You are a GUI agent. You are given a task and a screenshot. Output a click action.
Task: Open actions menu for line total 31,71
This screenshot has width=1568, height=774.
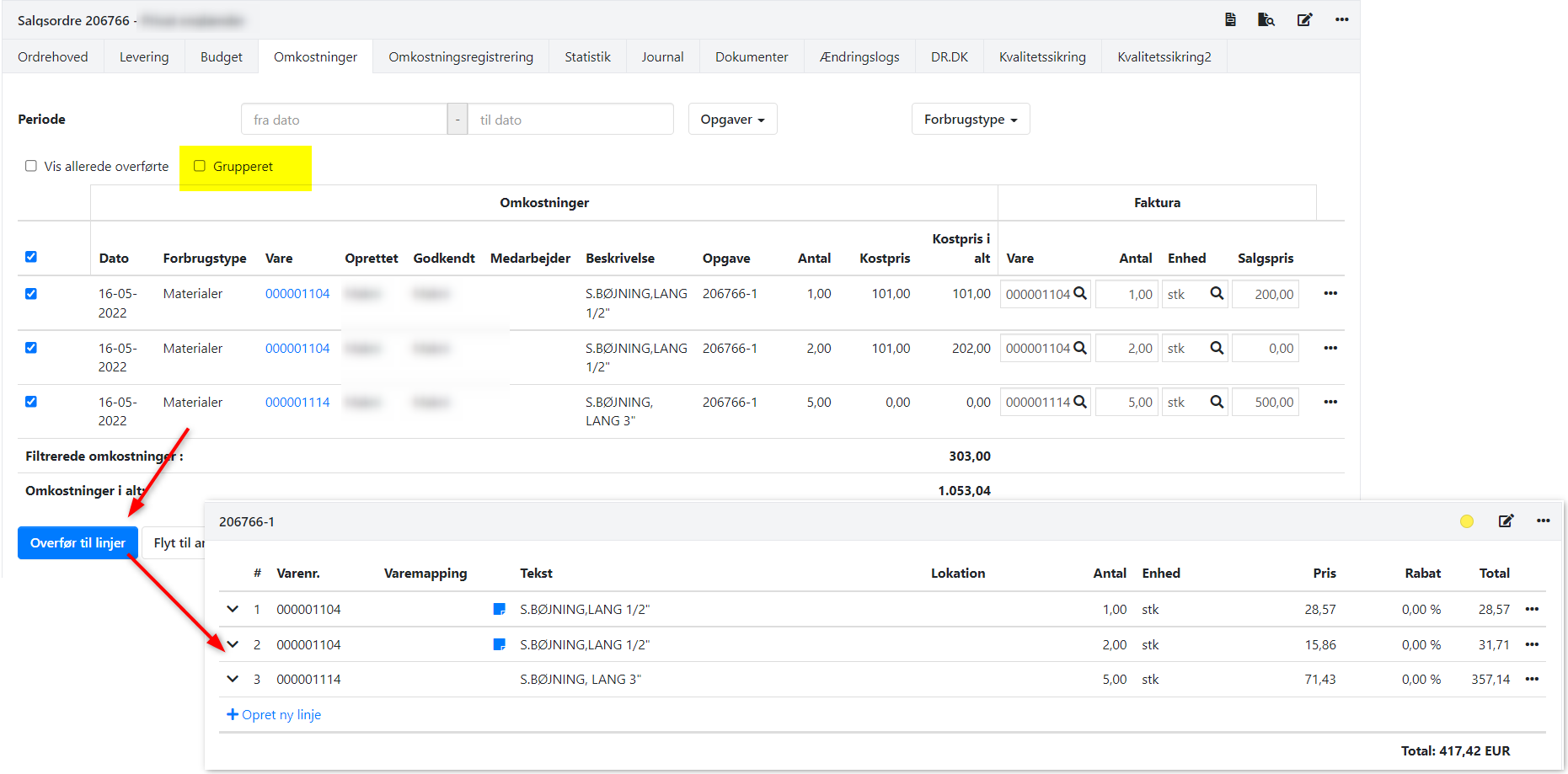click(1532, 644)
